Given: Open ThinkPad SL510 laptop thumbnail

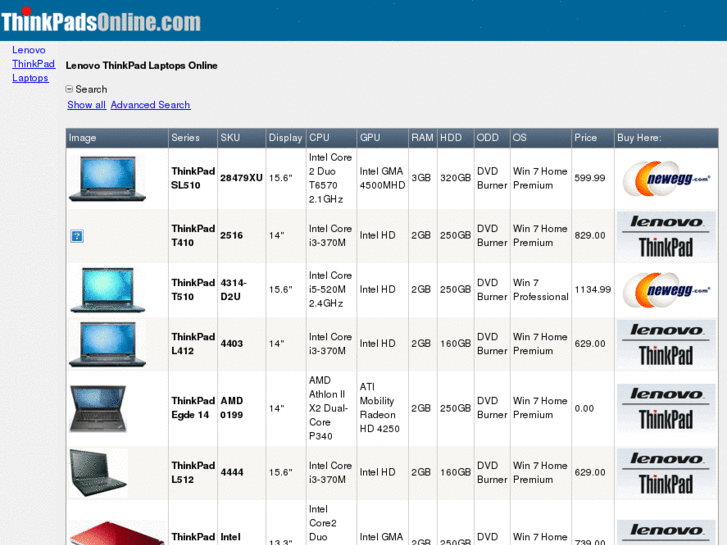Looking at the screenshot, I should 108,179.
